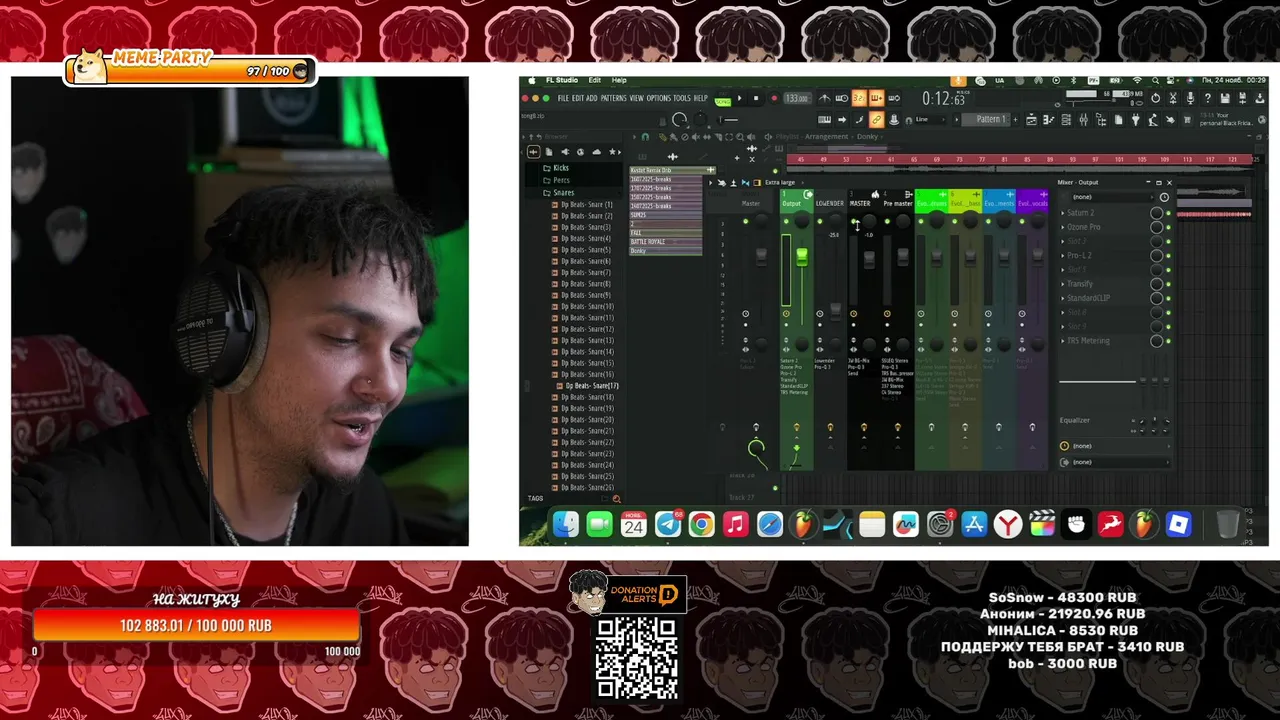Click the link/chain toolbar icon highlighted orange
The image size is (1280, 720).
tap(876, 120)
